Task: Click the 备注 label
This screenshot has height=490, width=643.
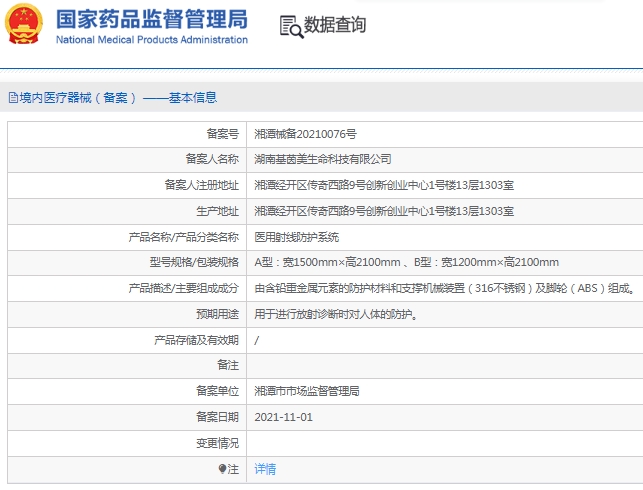Action: click(228, 365)
